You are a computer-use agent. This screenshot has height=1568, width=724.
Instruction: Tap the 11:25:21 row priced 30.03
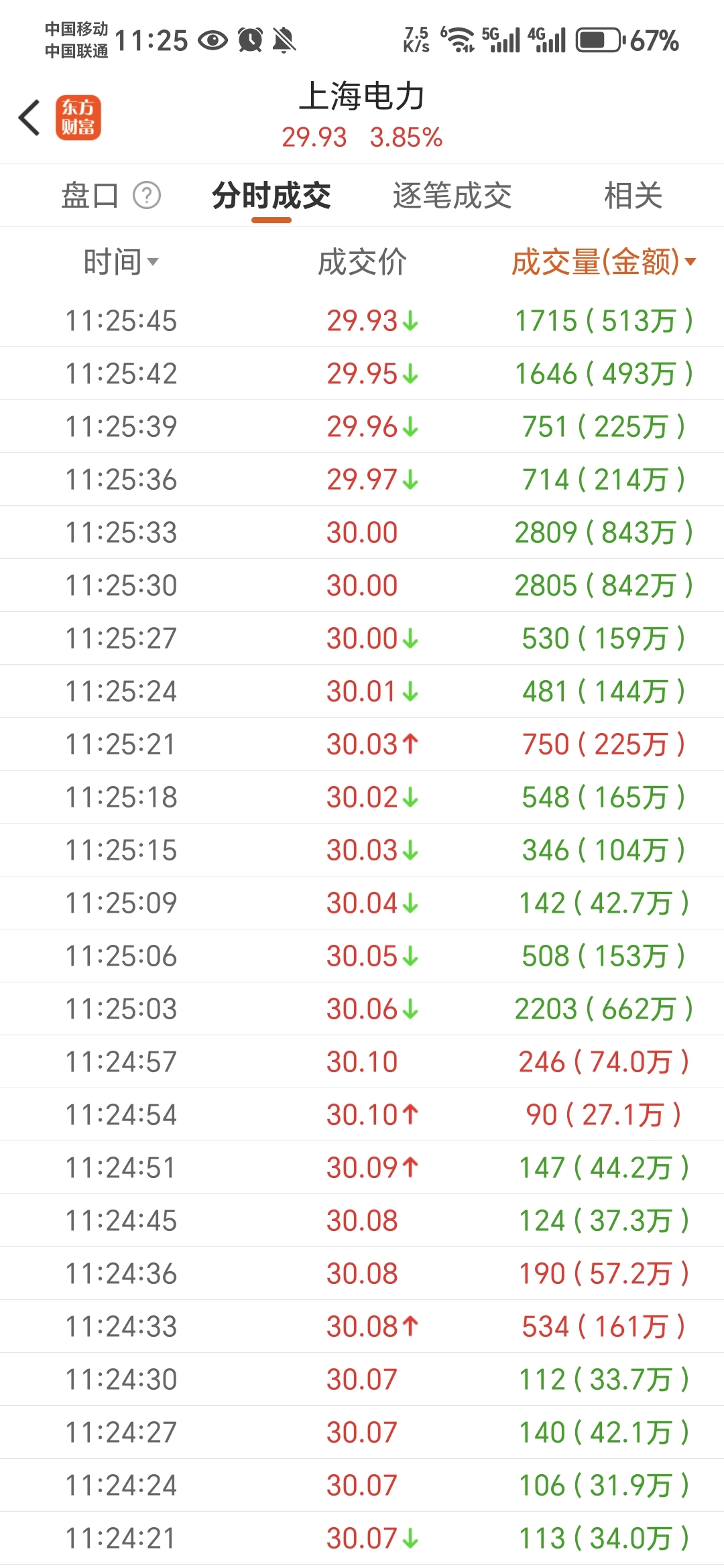pos(362,744)
